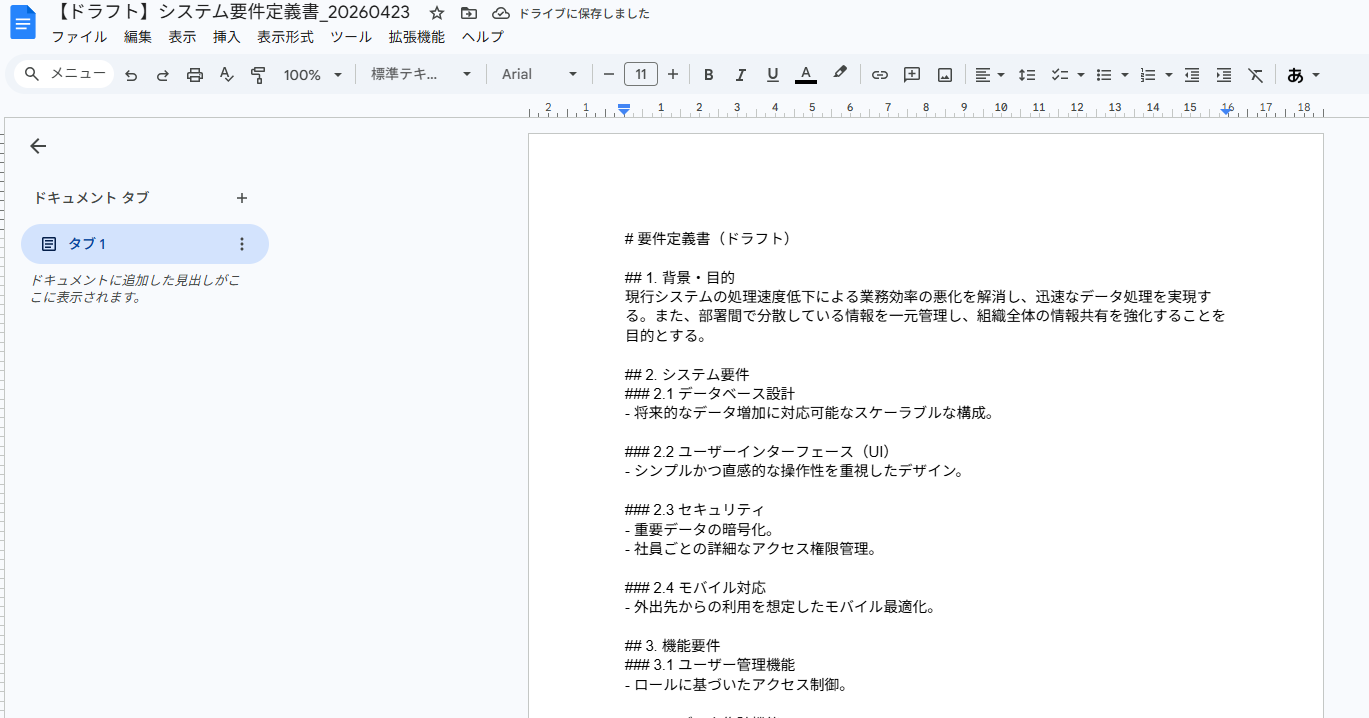Viewport: 1369px width, 718px height.
Task: Increase the indent
Action: pos(1224,75)
